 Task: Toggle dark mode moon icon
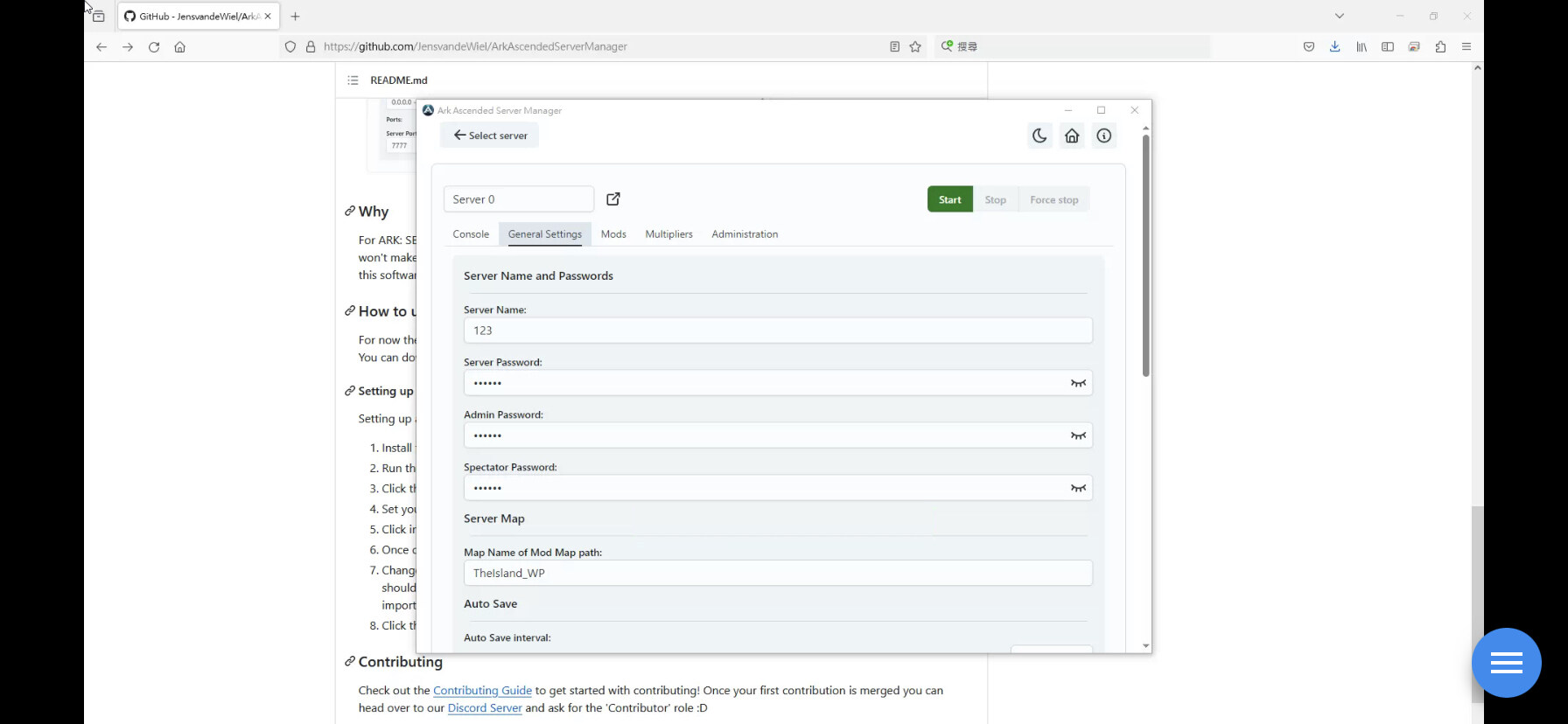tap(1039, 136)
